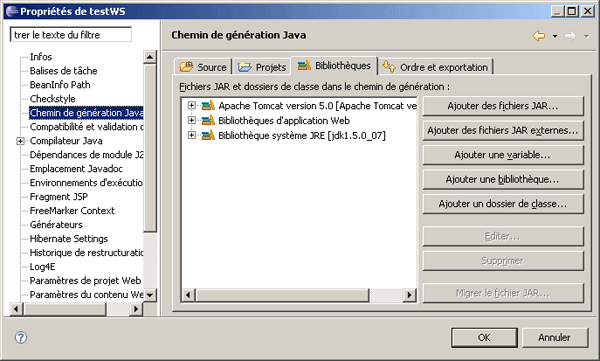Switch to the Source tab

click(x=203, y=67)
